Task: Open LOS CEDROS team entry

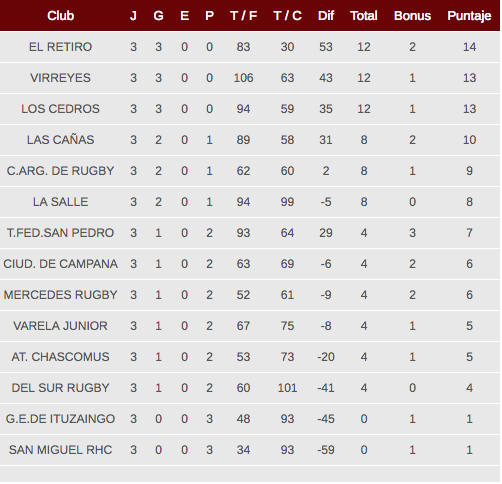Action: coord(60,109)
